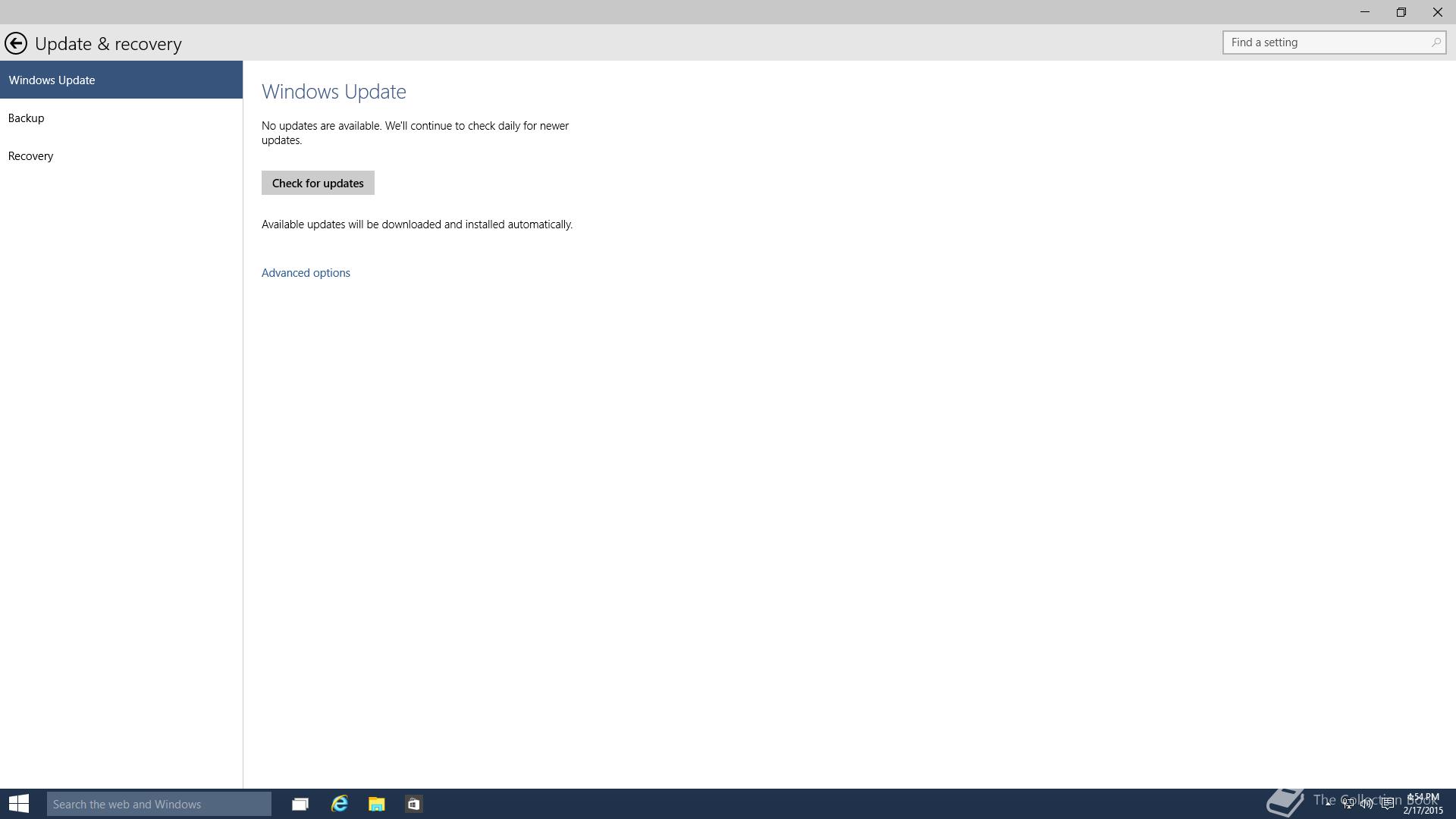Viewport: 1456px width, 819px height.
Task: Switch to the Recovery section
Action: click(121, 155)
